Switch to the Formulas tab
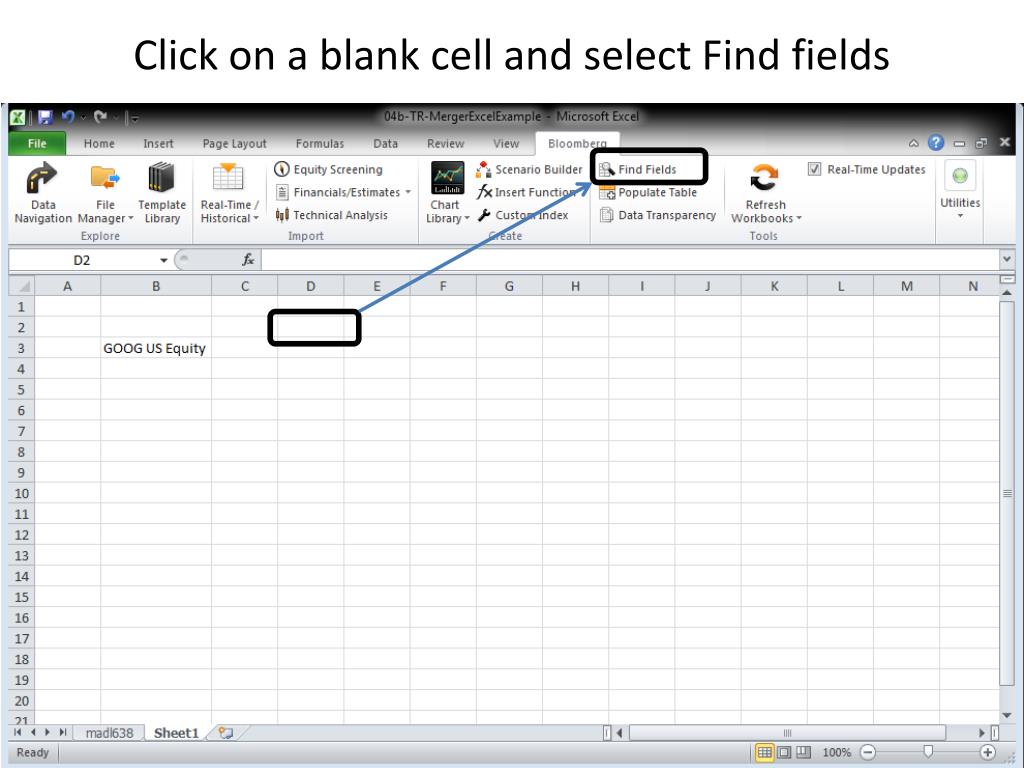The image size is (1024, 768). [319, 144]
